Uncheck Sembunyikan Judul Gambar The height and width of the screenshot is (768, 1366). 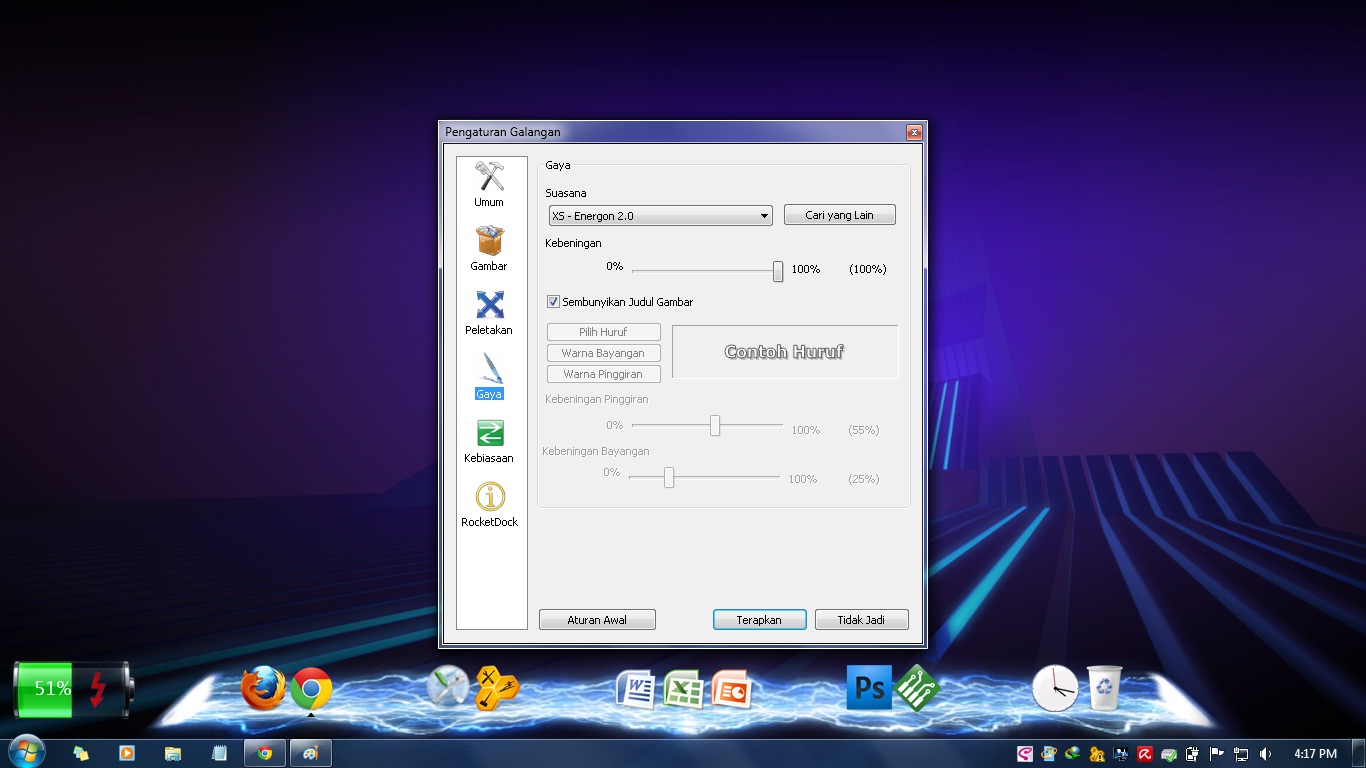tap(552, 301)
